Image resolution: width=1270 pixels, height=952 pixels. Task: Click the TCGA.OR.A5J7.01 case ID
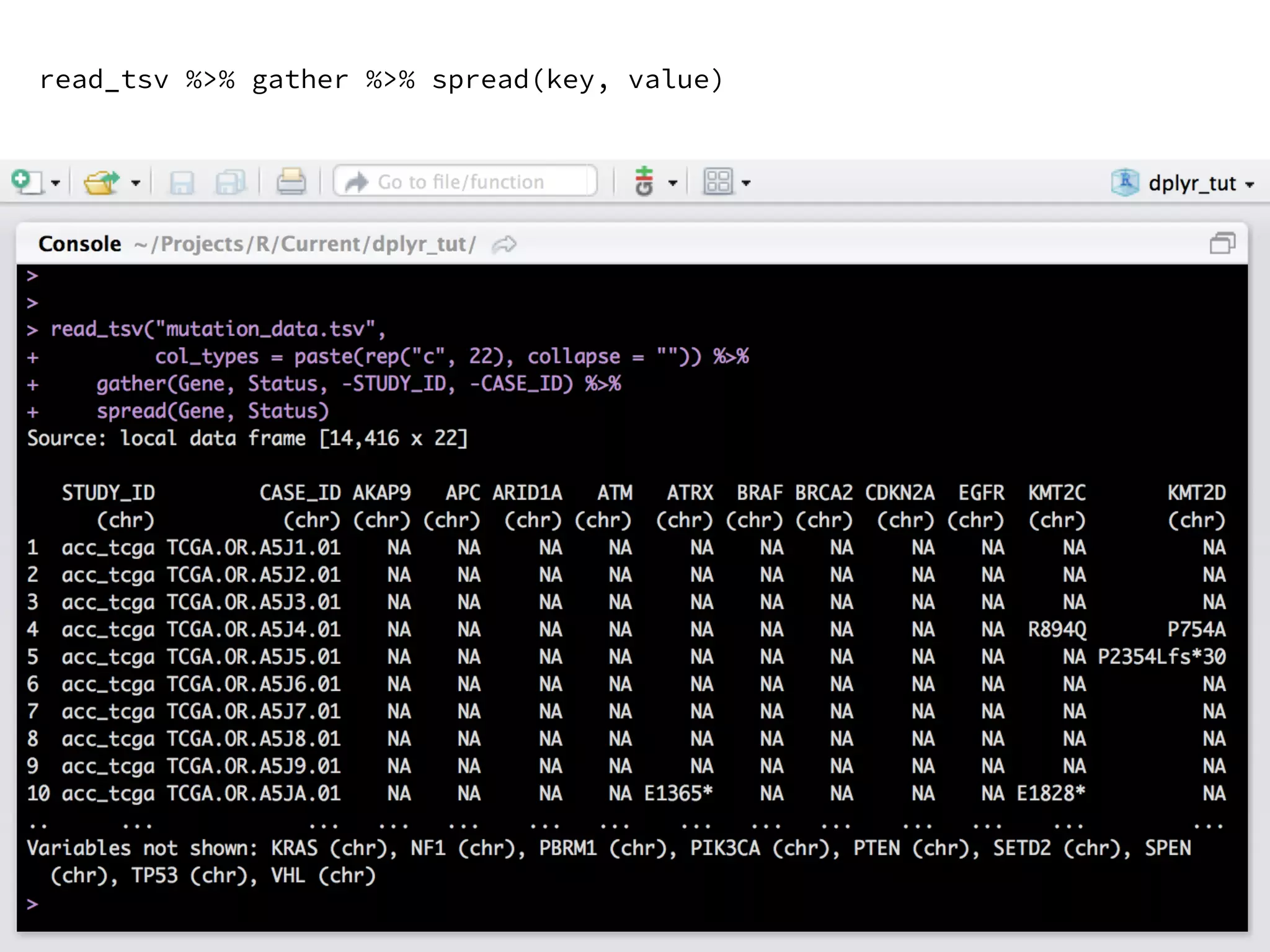pos(254,712)
